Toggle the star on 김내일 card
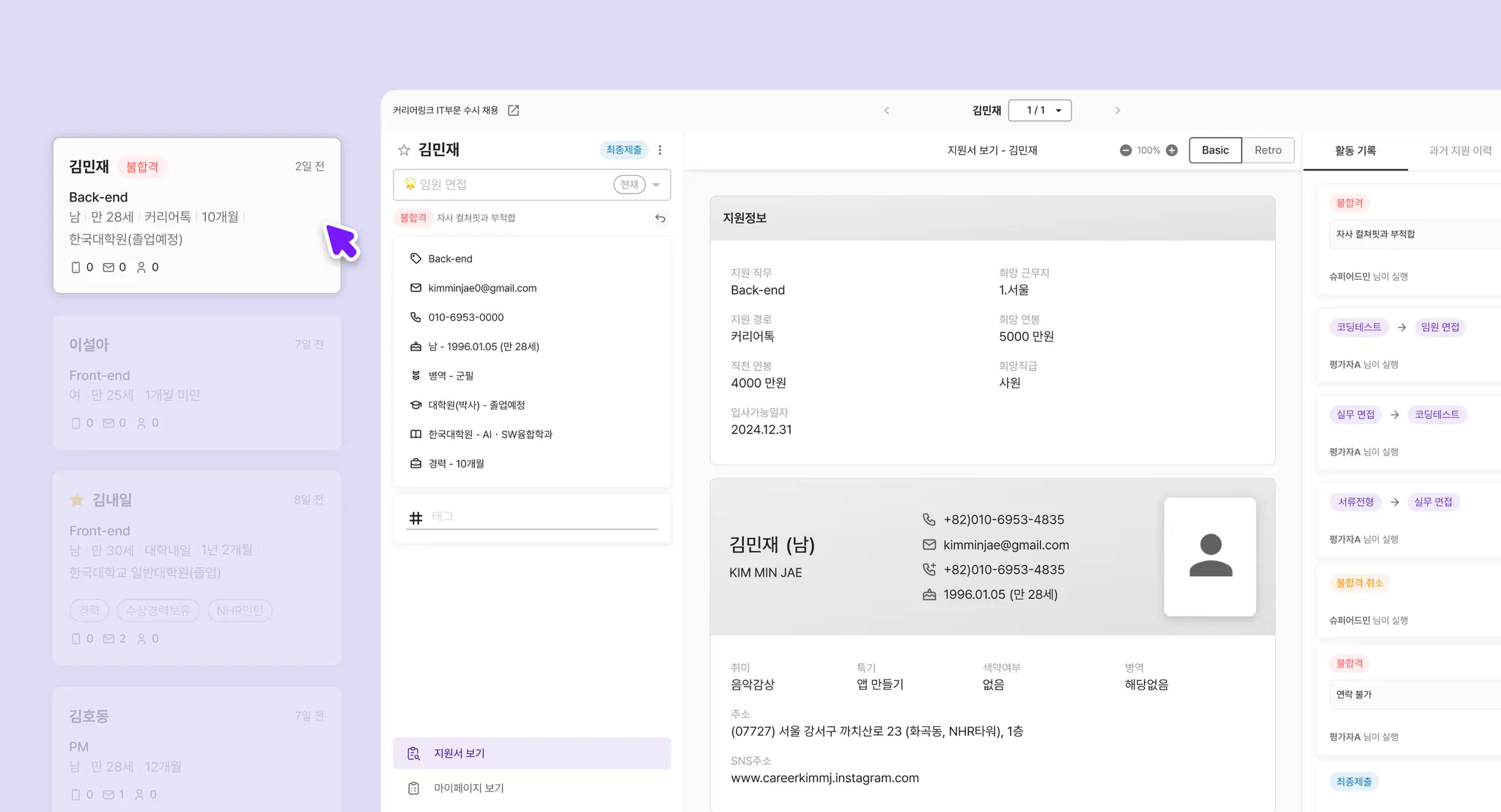 click(x=77, y=500)
